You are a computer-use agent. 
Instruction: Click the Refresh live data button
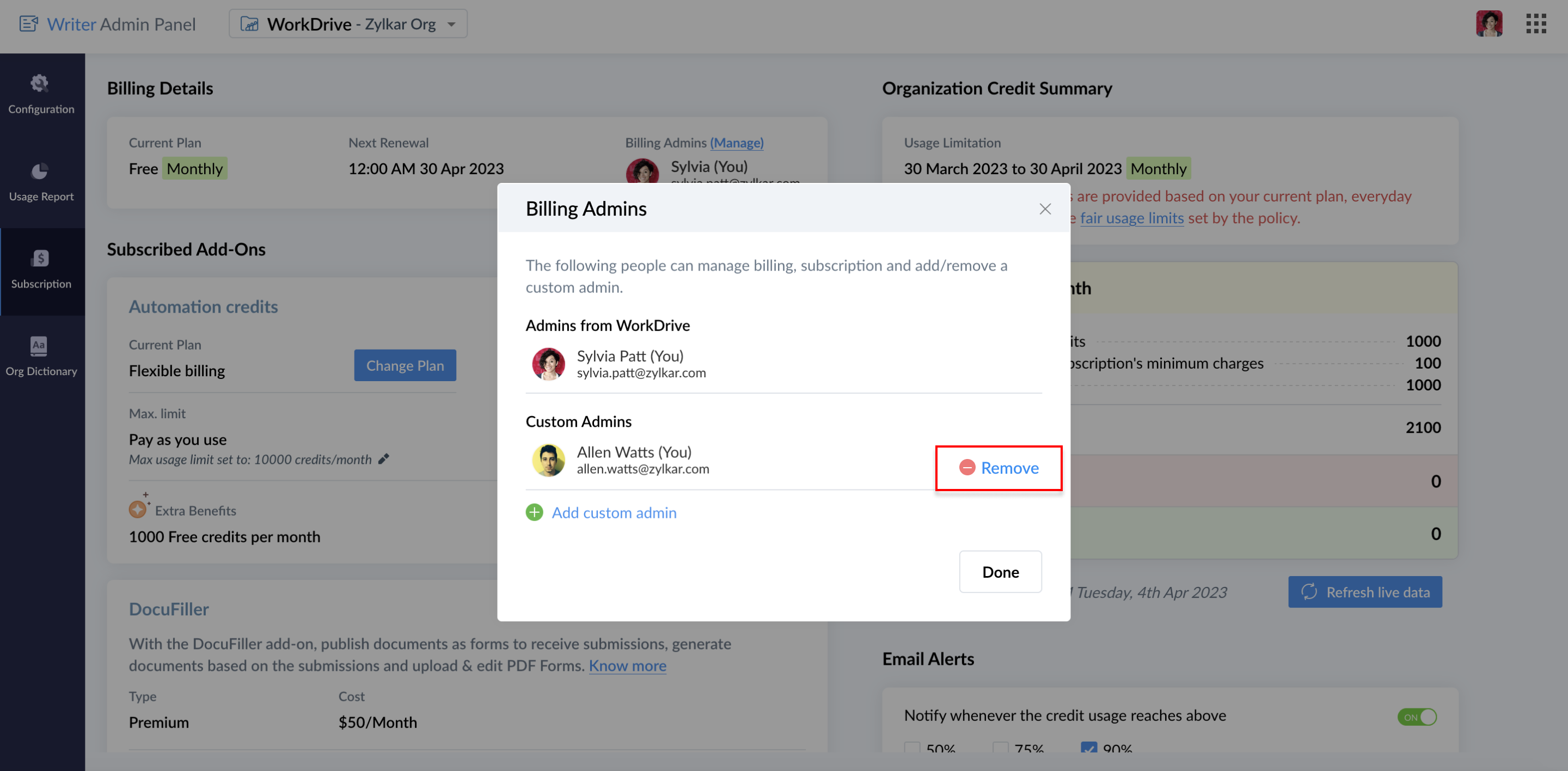1365,592
